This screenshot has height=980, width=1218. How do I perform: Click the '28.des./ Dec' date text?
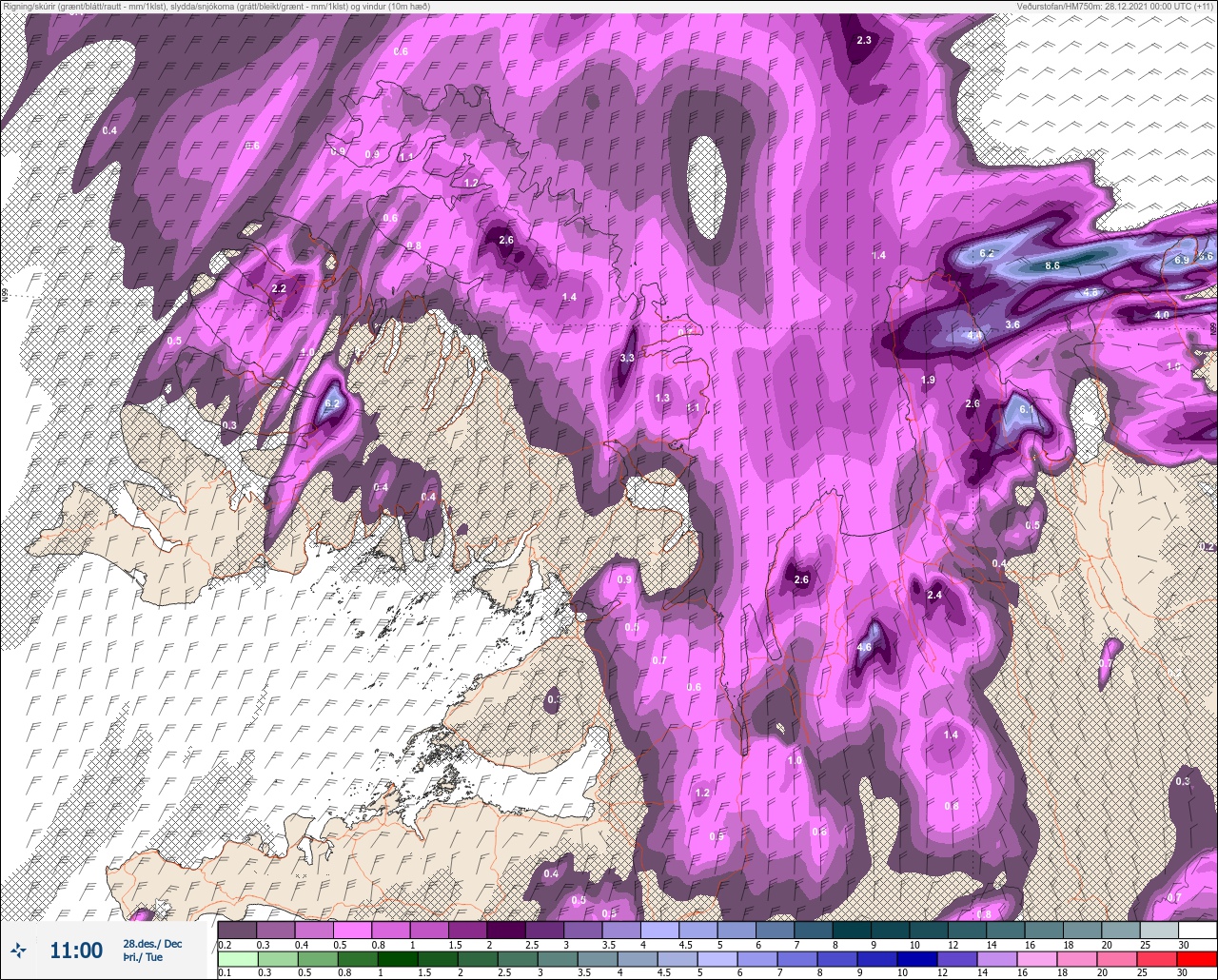pyautogui.click(x=152, y=944)
